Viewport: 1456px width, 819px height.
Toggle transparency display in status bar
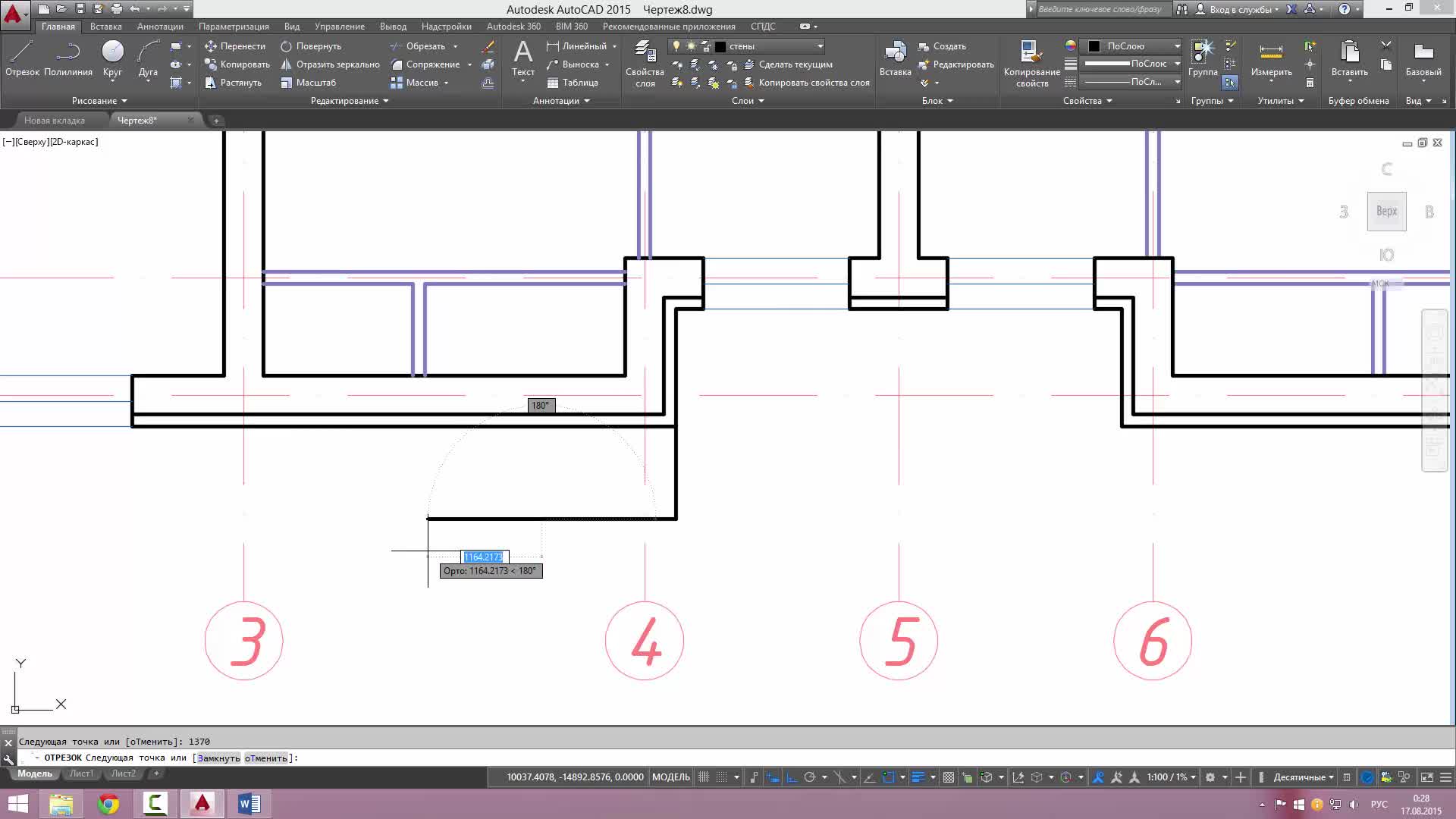(x=949, y=777)
